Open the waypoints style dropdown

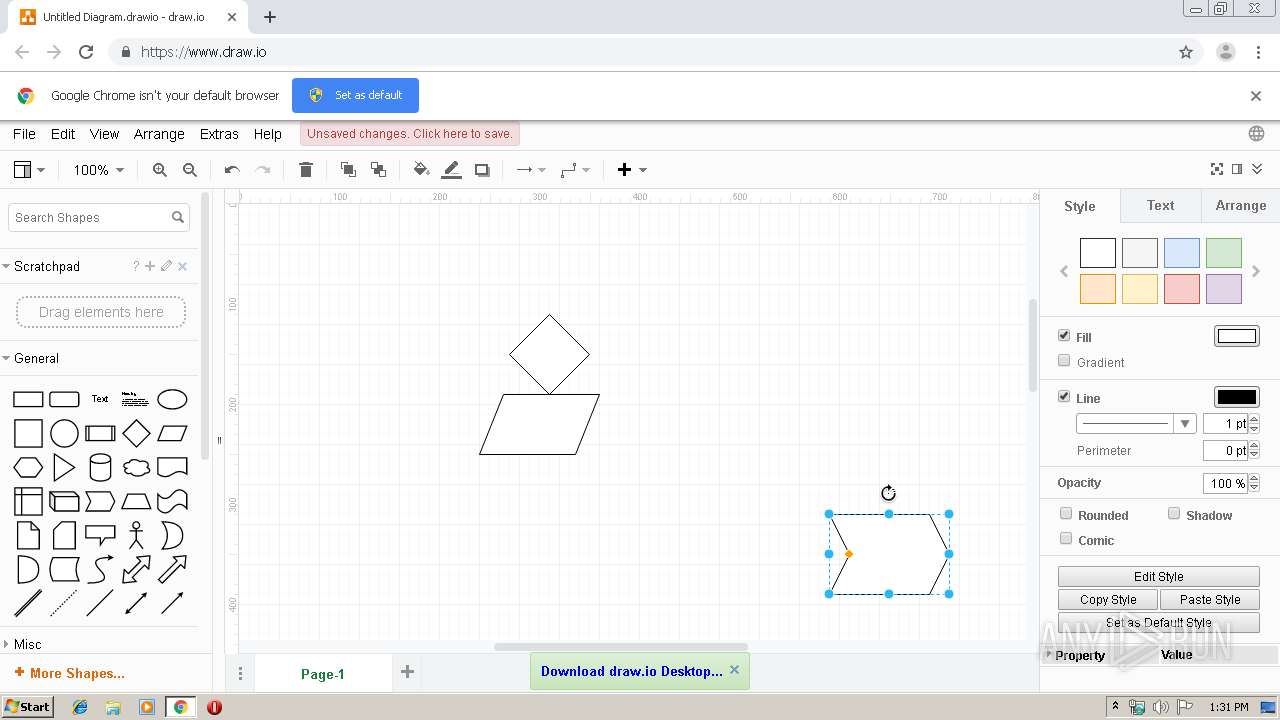tap(575, 170)
